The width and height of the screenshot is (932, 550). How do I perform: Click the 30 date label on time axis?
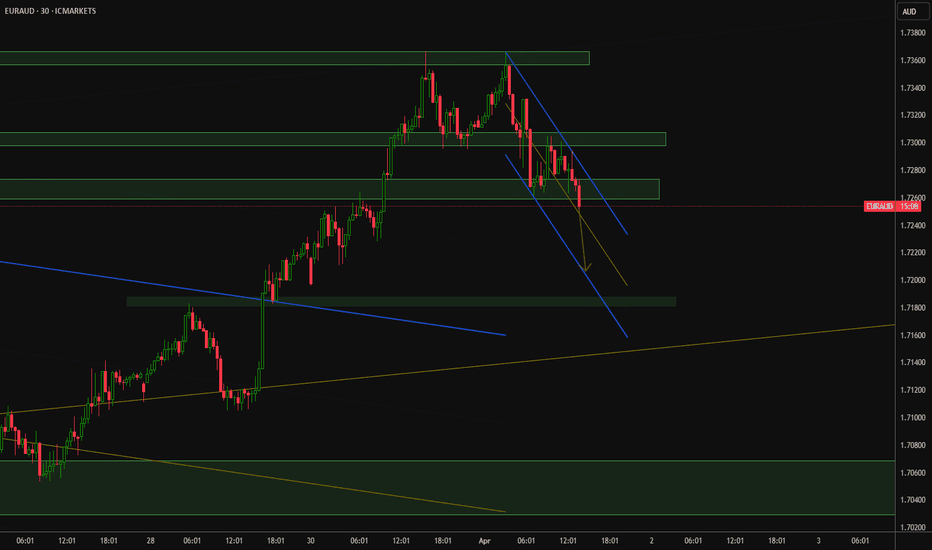click(310, 541)
